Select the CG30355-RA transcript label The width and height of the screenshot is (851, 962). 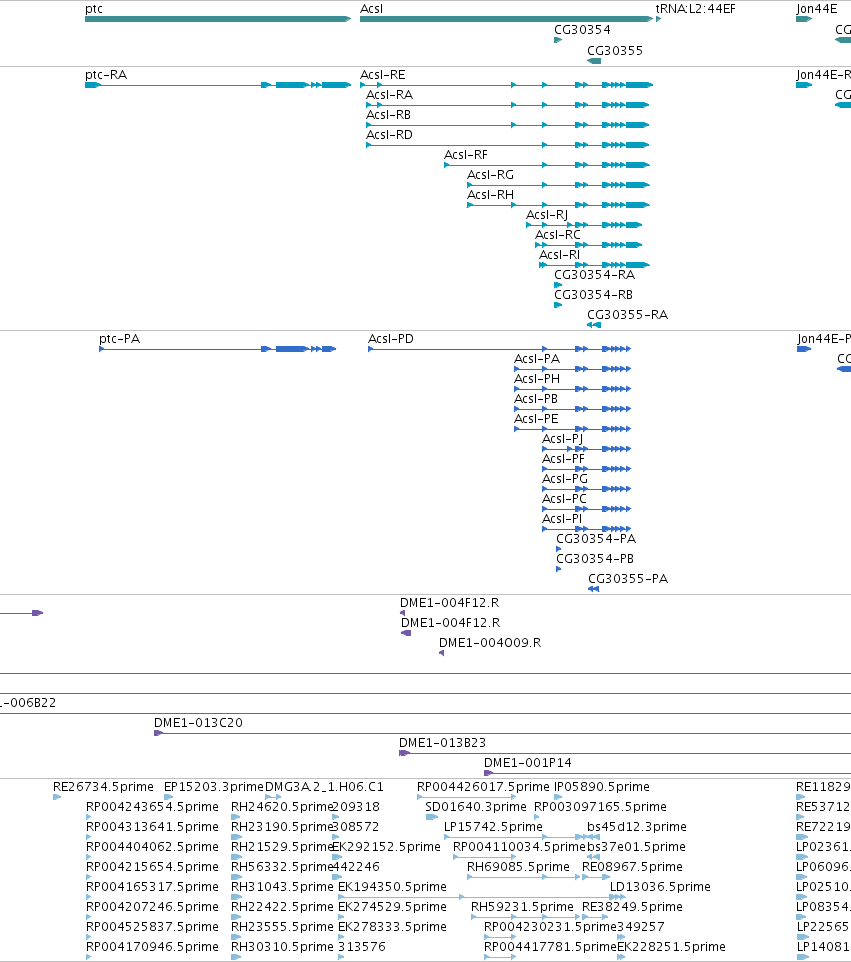(x=627, y=315)
